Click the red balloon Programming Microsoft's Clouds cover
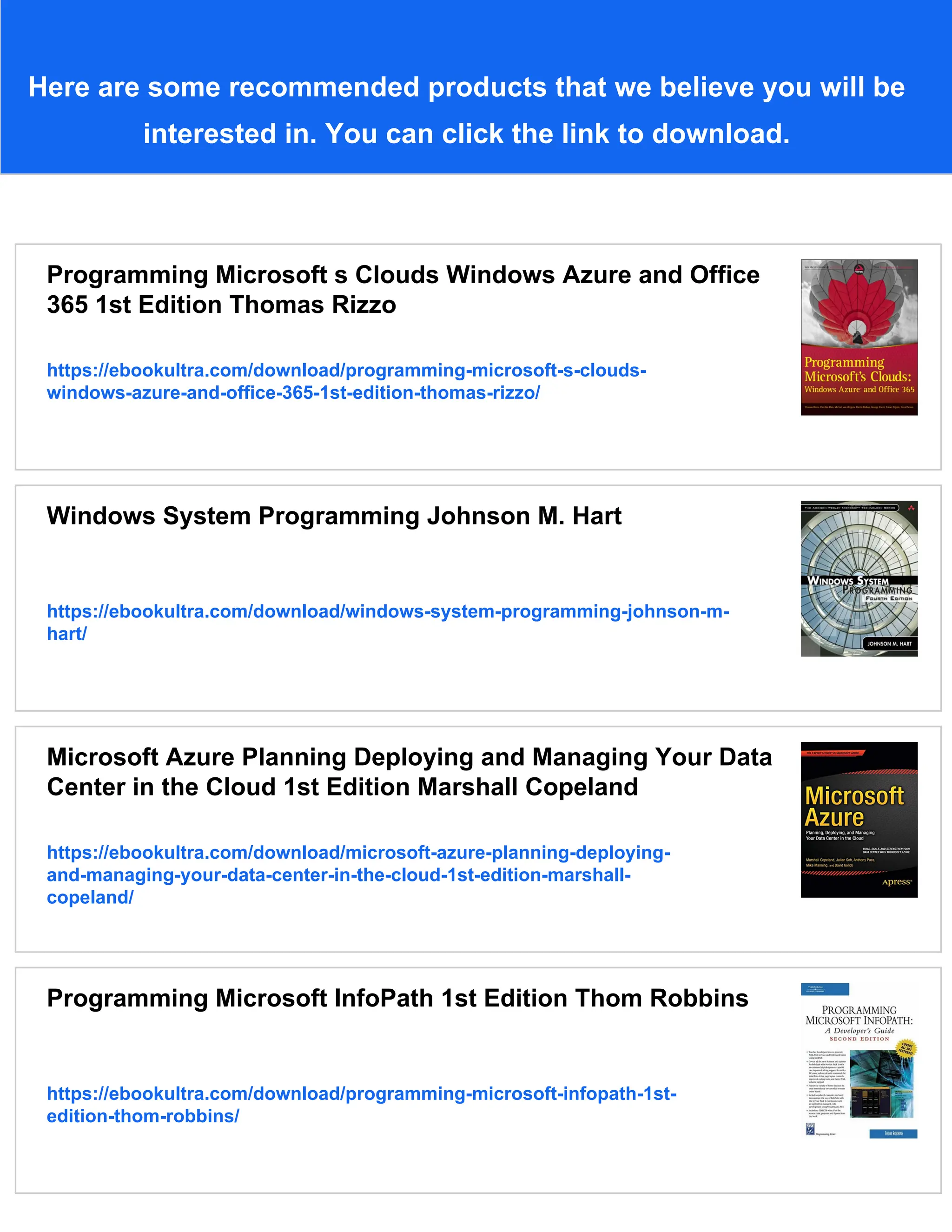952x1232 pixels. tap(859, 338)
